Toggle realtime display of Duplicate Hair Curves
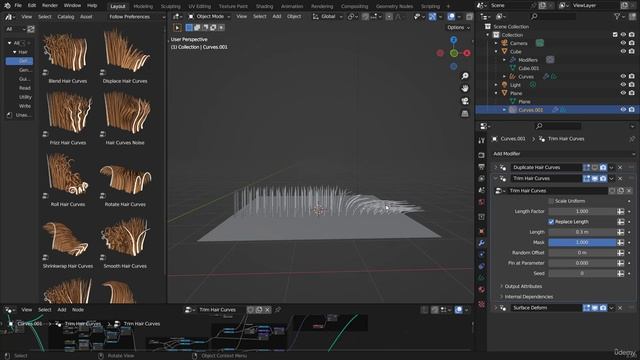The width and height of the screenshot is (640, 360). [x=595, y=168]
